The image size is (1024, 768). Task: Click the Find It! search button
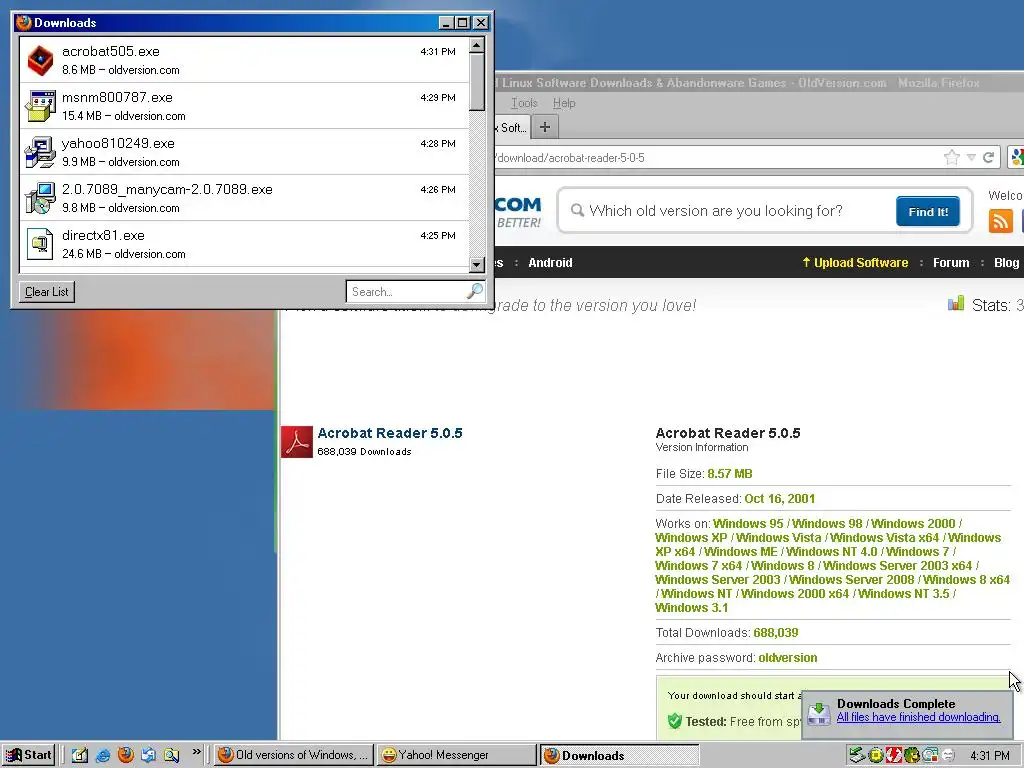[927, 211]
